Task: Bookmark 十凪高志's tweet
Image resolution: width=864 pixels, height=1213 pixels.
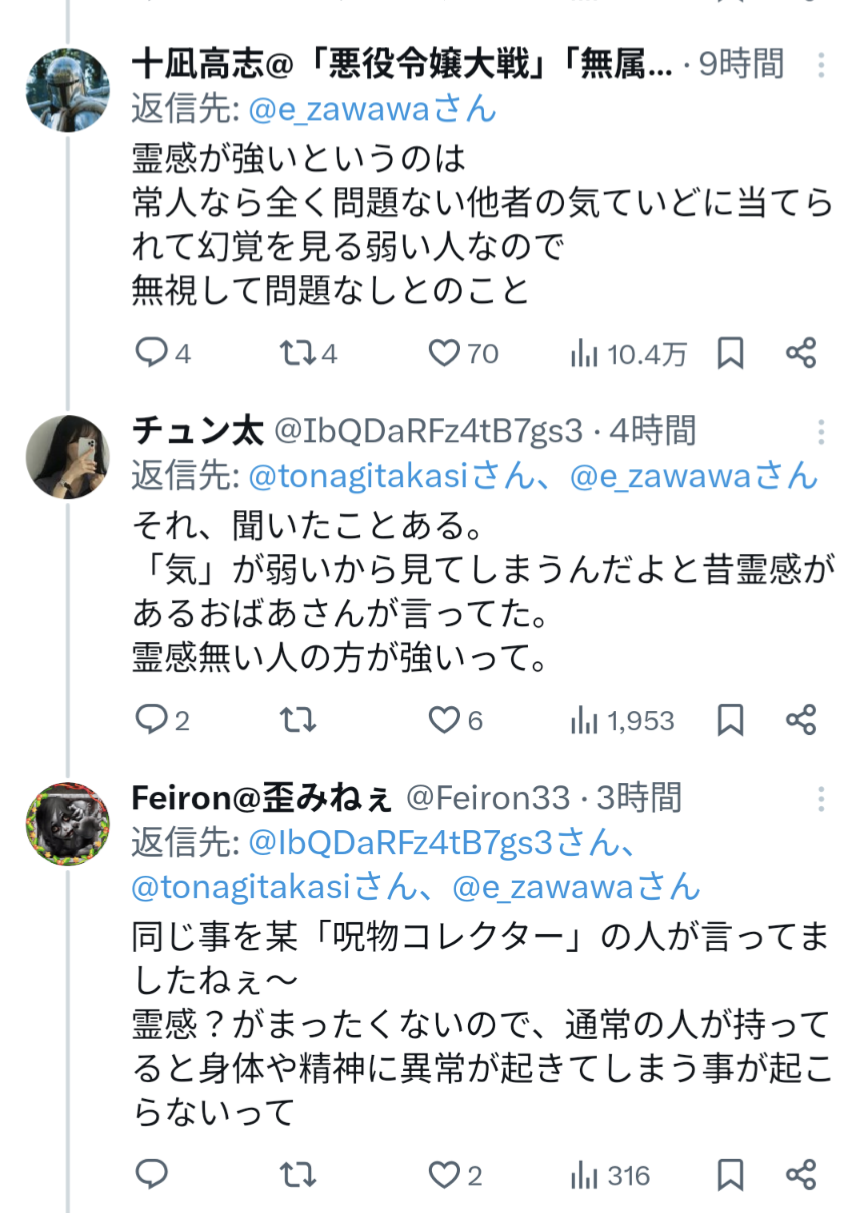Action: 731,352
